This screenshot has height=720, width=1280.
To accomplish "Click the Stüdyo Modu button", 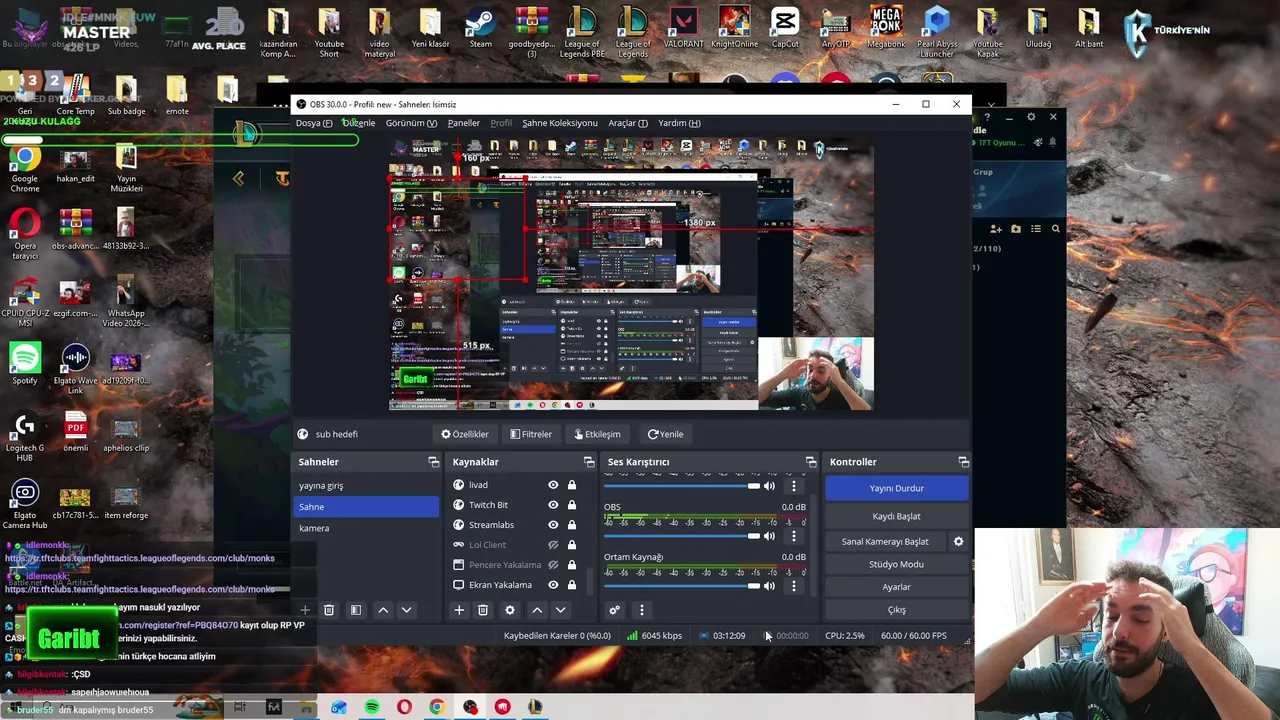I will coord(896,564).
